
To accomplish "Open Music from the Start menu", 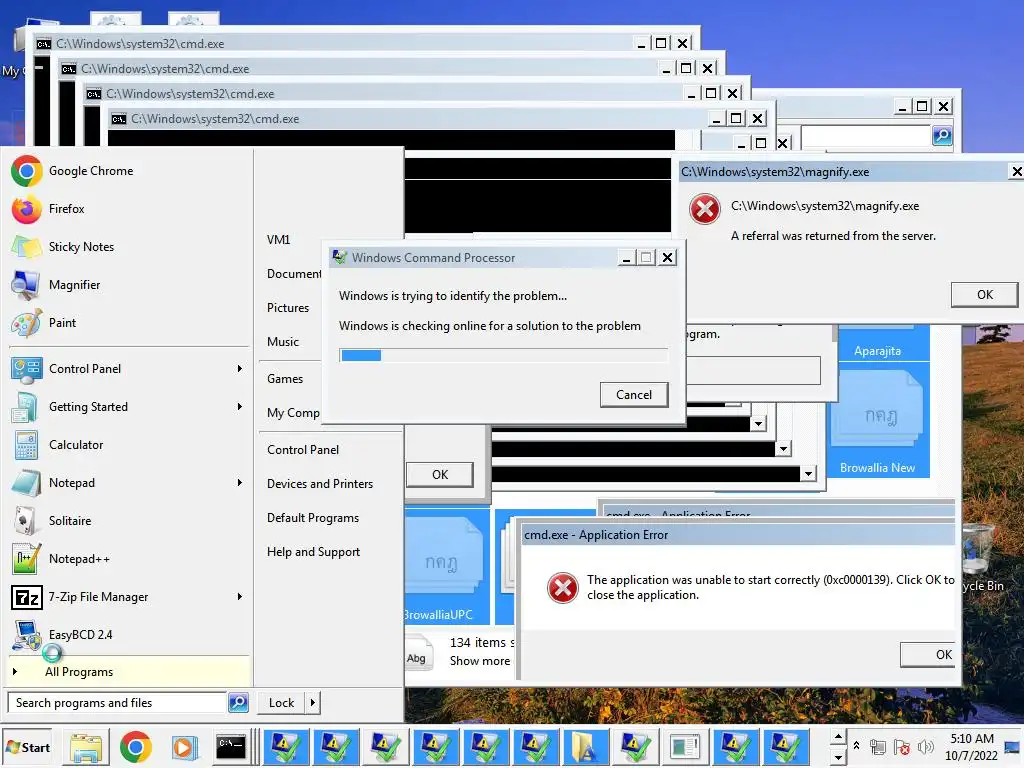I will coord(283,342).
